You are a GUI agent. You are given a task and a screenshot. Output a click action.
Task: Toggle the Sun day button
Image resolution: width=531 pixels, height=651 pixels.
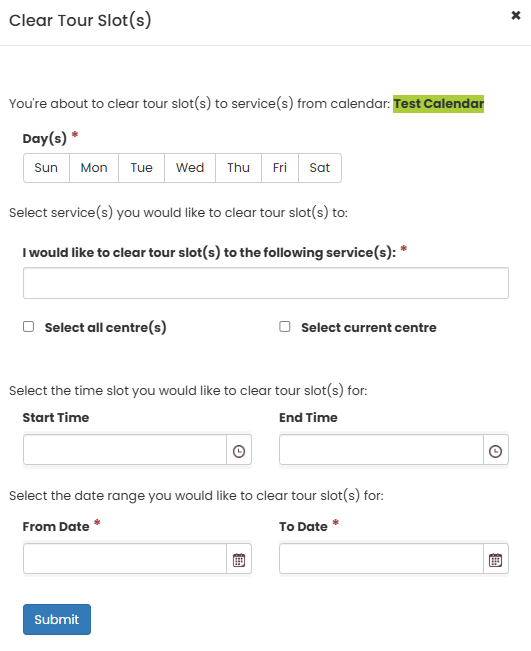pos(46,168)
